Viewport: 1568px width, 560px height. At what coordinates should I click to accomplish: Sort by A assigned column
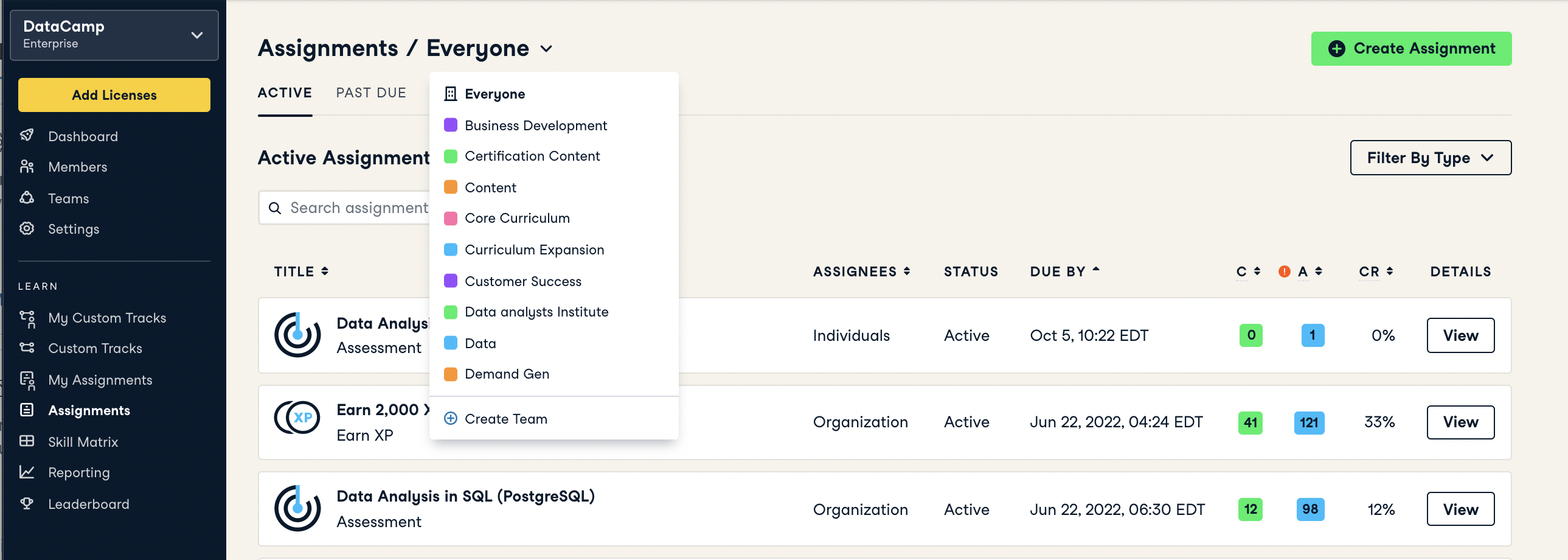tap(1310, 271)
